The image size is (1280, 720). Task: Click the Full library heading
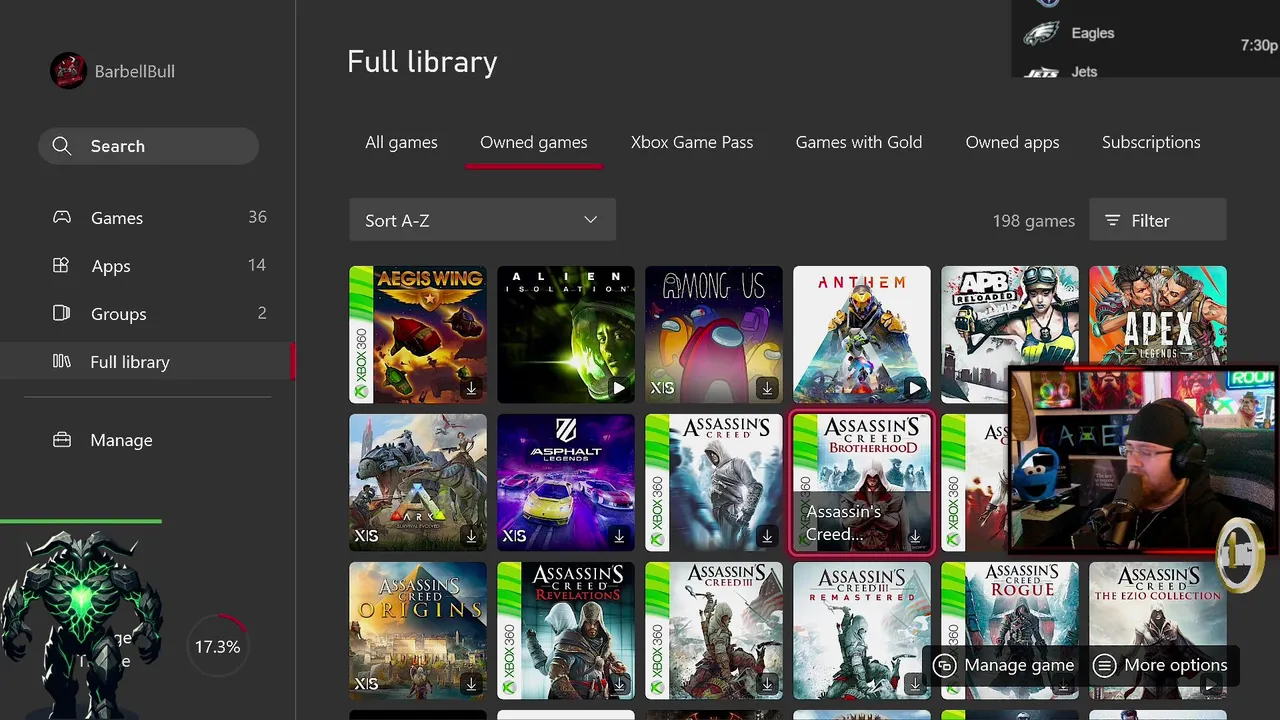422,62
